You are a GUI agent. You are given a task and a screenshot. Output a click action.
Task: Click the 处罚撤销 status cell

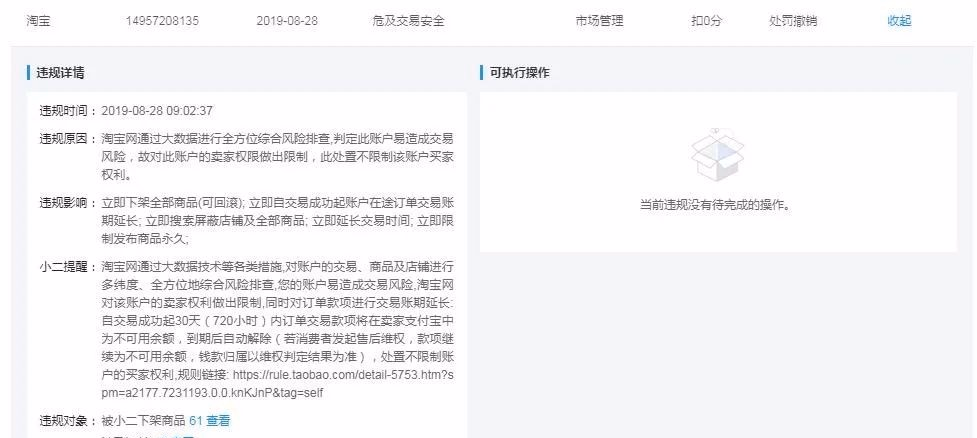(793, 21)
